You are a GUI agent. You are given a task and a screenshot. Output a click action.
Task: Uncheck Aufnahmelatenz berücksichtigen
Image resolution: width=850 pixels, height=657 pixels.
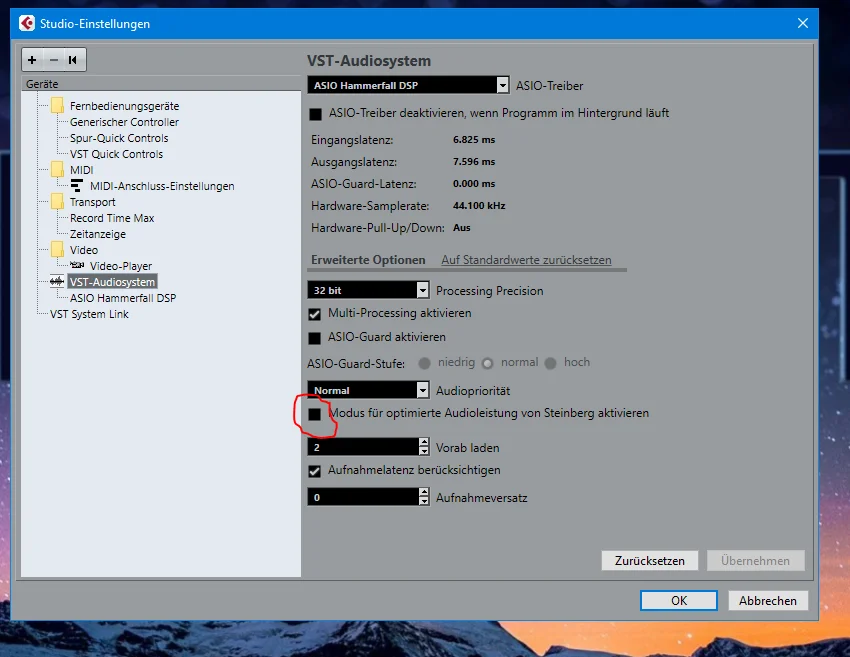(314, 471)
